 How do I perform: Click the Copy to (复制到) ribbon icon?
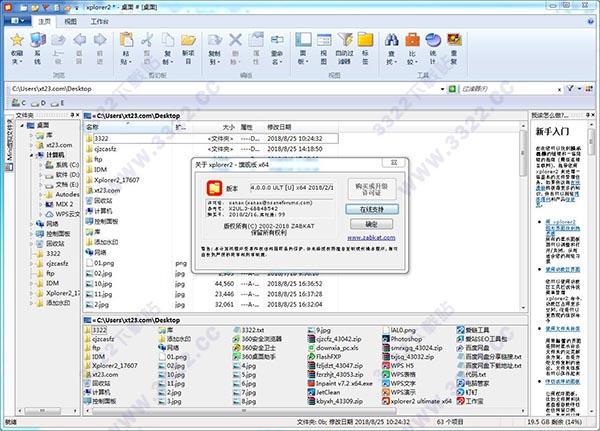(214, 48)
